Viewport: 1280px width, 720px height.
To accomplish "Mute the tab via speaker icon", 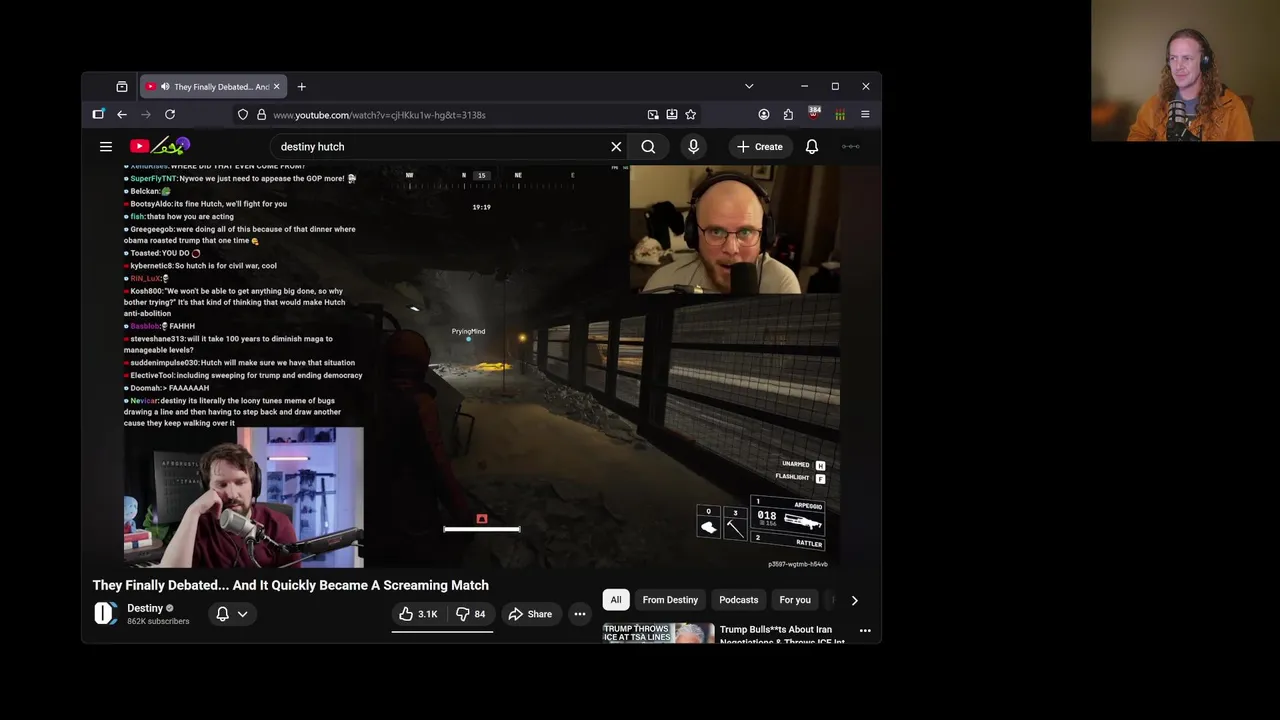I will [165, 87].
